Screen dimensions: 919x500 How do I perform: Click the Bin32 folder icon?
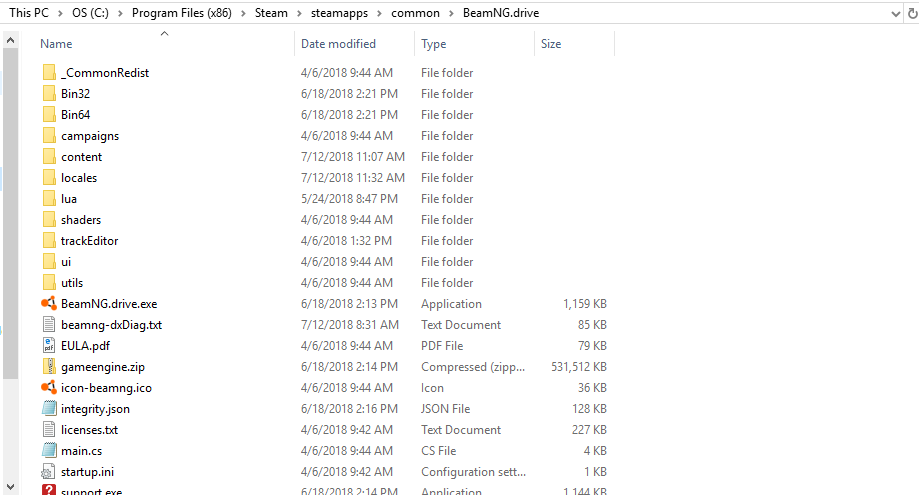pos(49,94)
